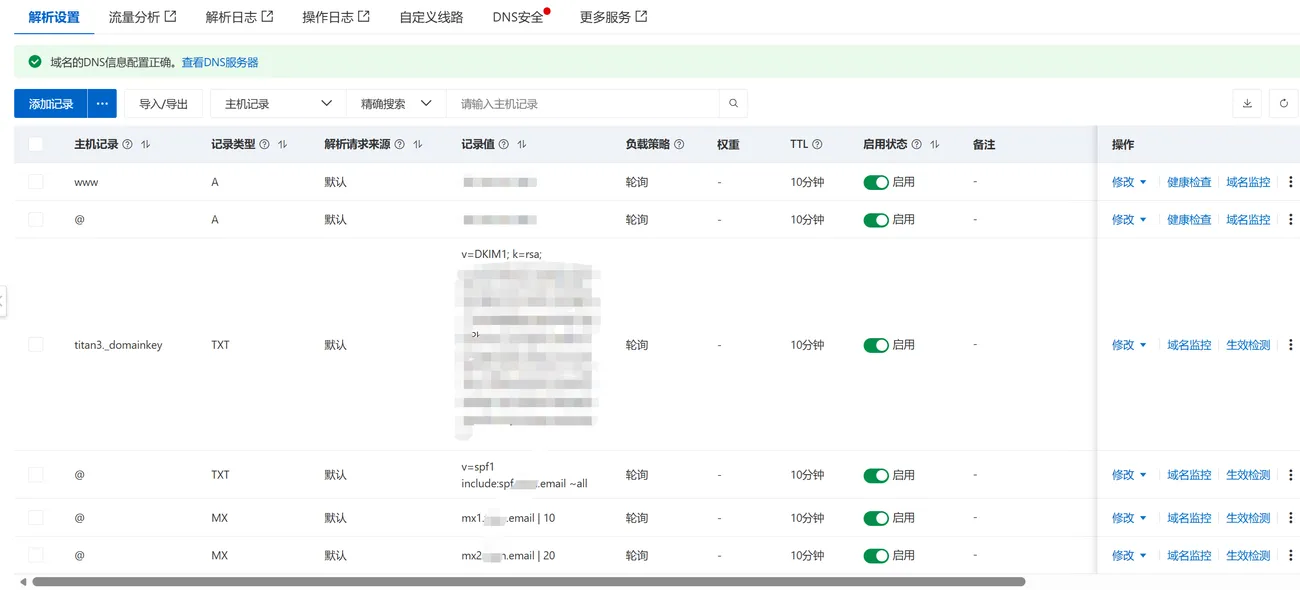Click the search magnifier icon
The image size is (1300, 590).
(x=733, y=103)
